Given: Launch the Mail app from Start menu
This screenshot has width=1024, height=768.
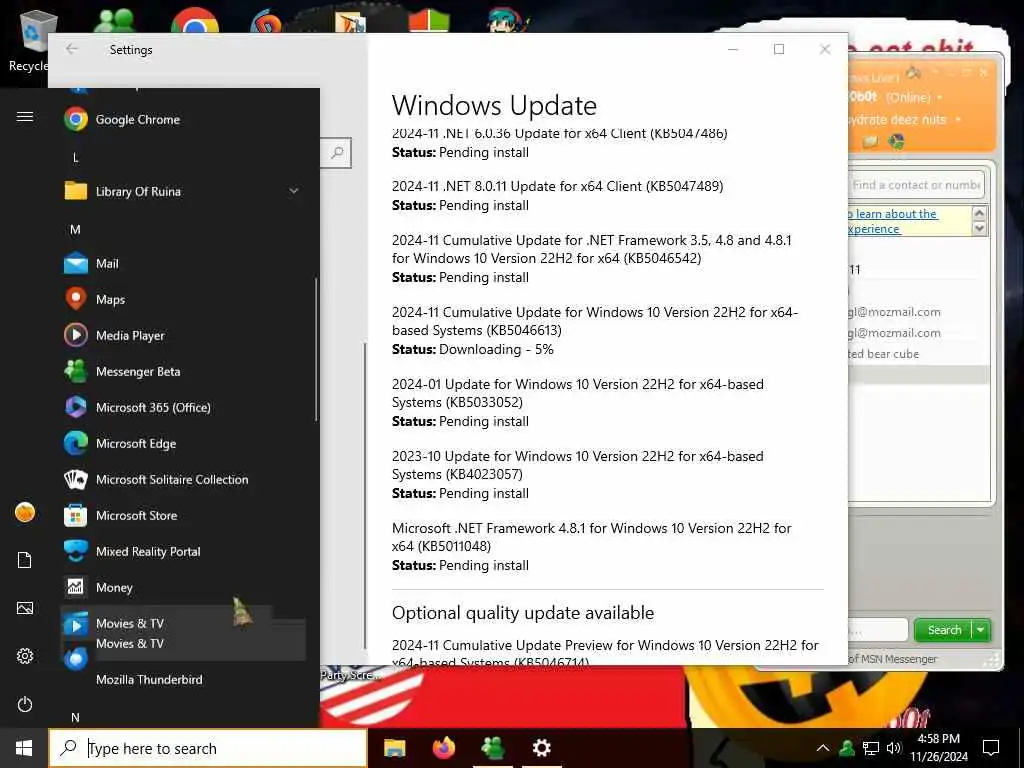Looking at the screenshot, I should tap(183, 264).
